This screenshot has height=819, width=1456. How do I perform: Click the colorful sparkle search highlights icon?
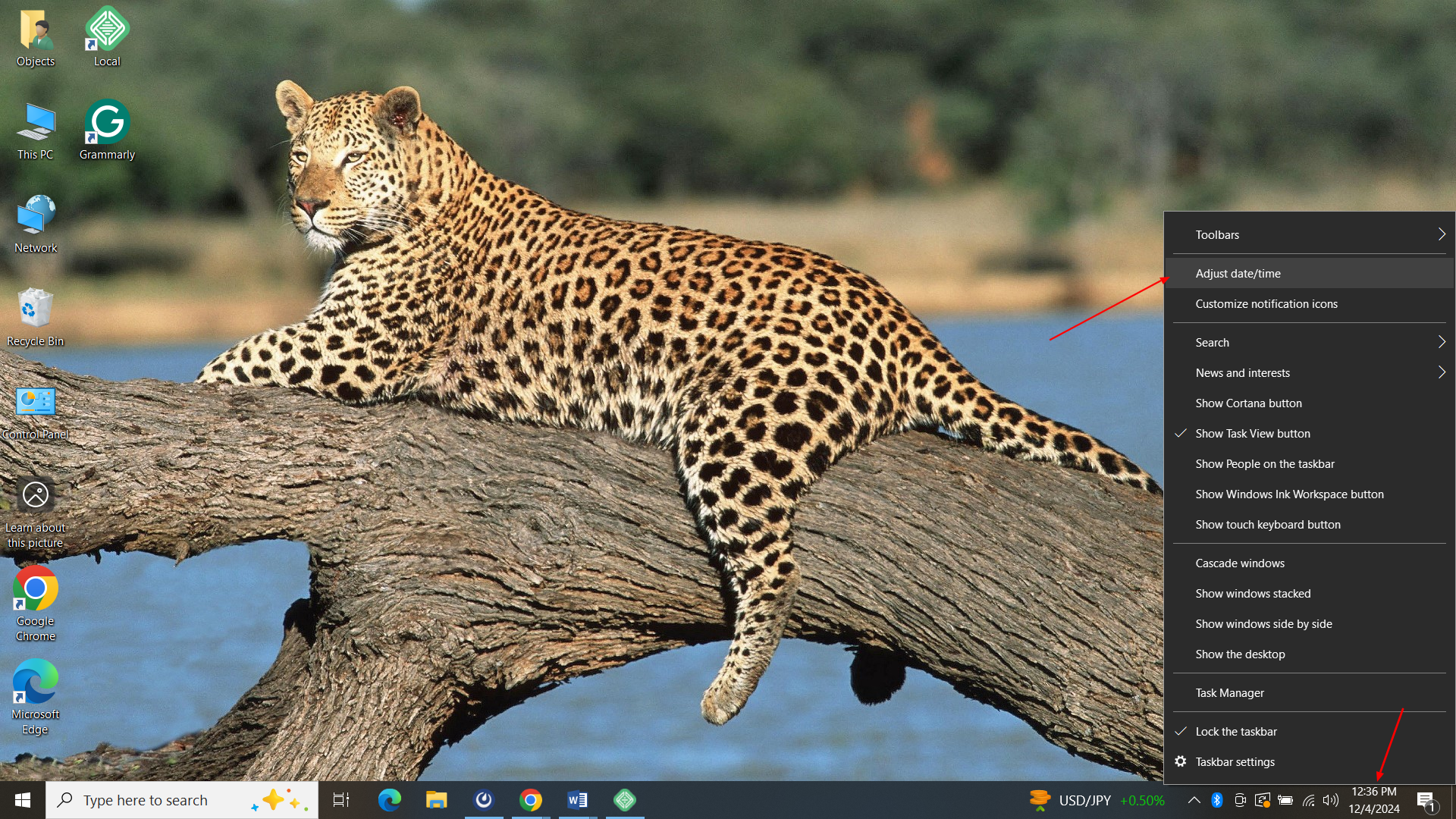coord(279,800)
